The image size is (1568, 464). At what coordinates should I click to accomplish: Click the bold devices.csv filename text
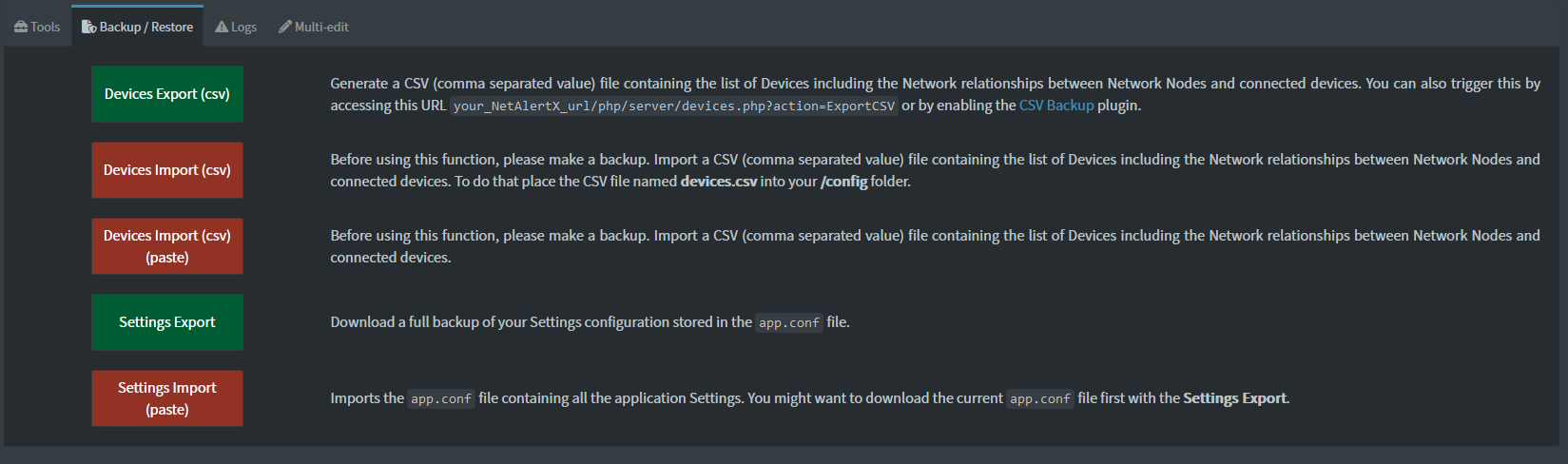click(719, 182)
